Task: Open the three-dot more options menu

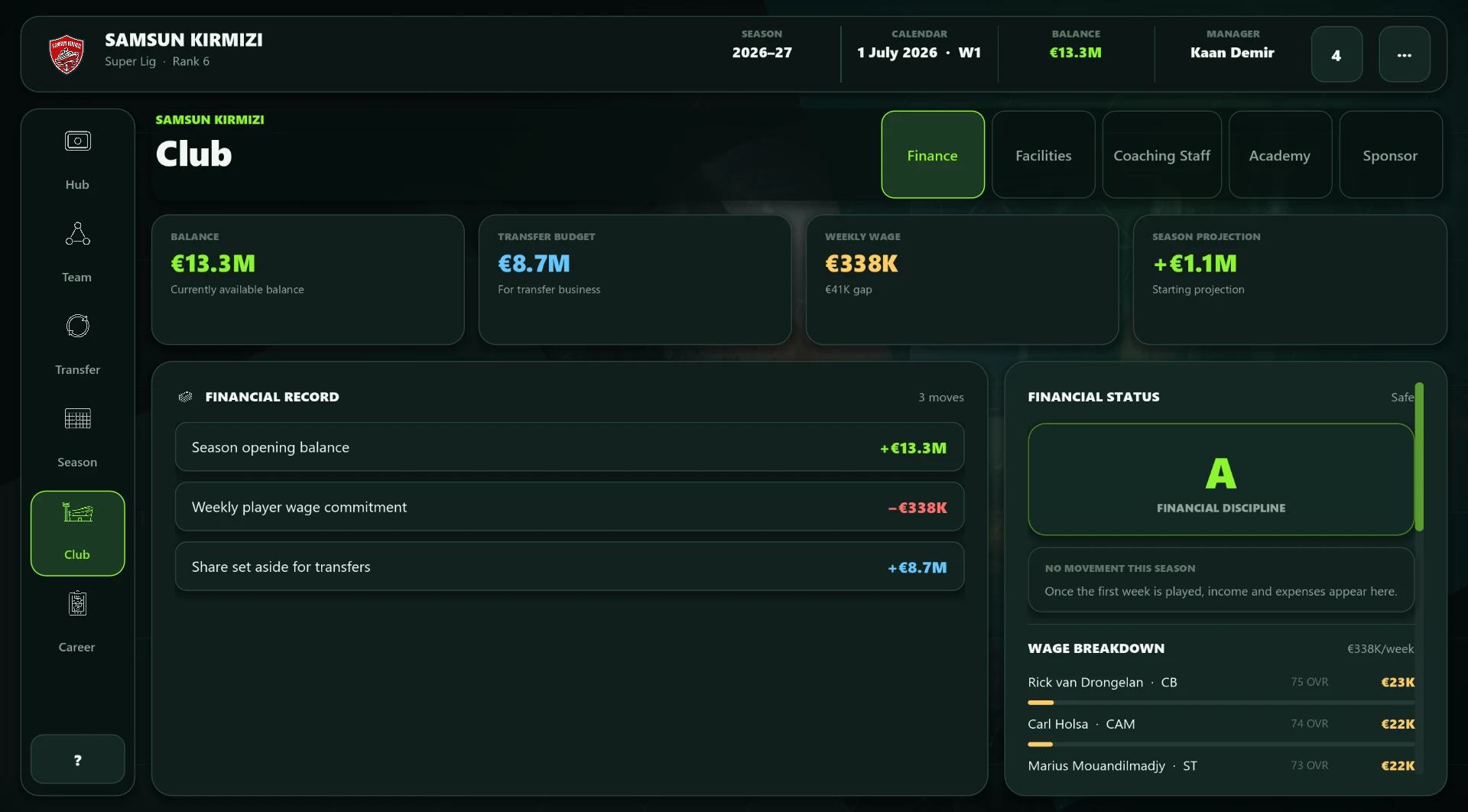Action: [1405, 54]
